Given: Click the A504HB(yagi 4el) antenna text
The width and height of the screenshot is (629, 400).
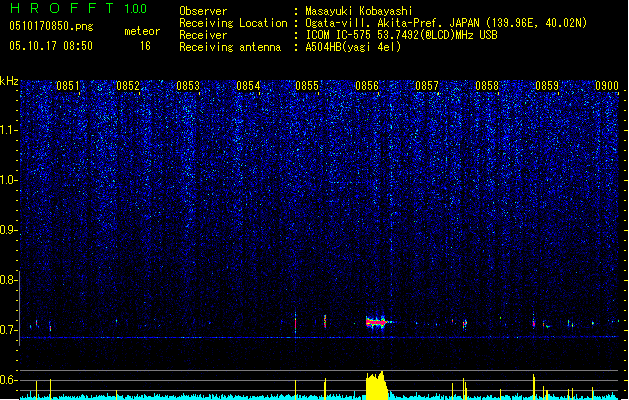Looking at the screenshot, I should tap(353, 47).
